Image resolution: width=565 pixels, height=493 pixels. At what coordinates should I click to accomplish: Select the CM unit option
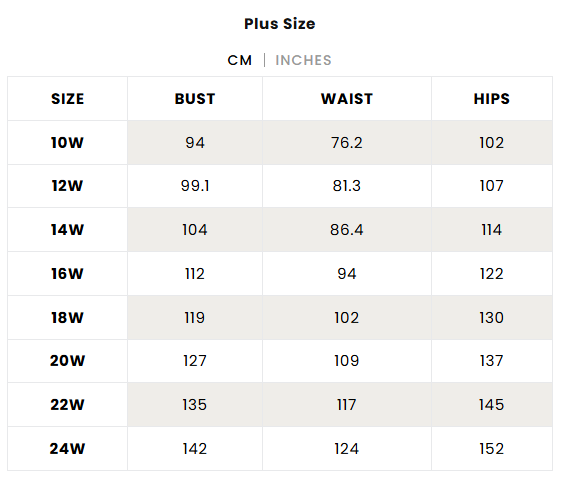click(x=240, y=60)
